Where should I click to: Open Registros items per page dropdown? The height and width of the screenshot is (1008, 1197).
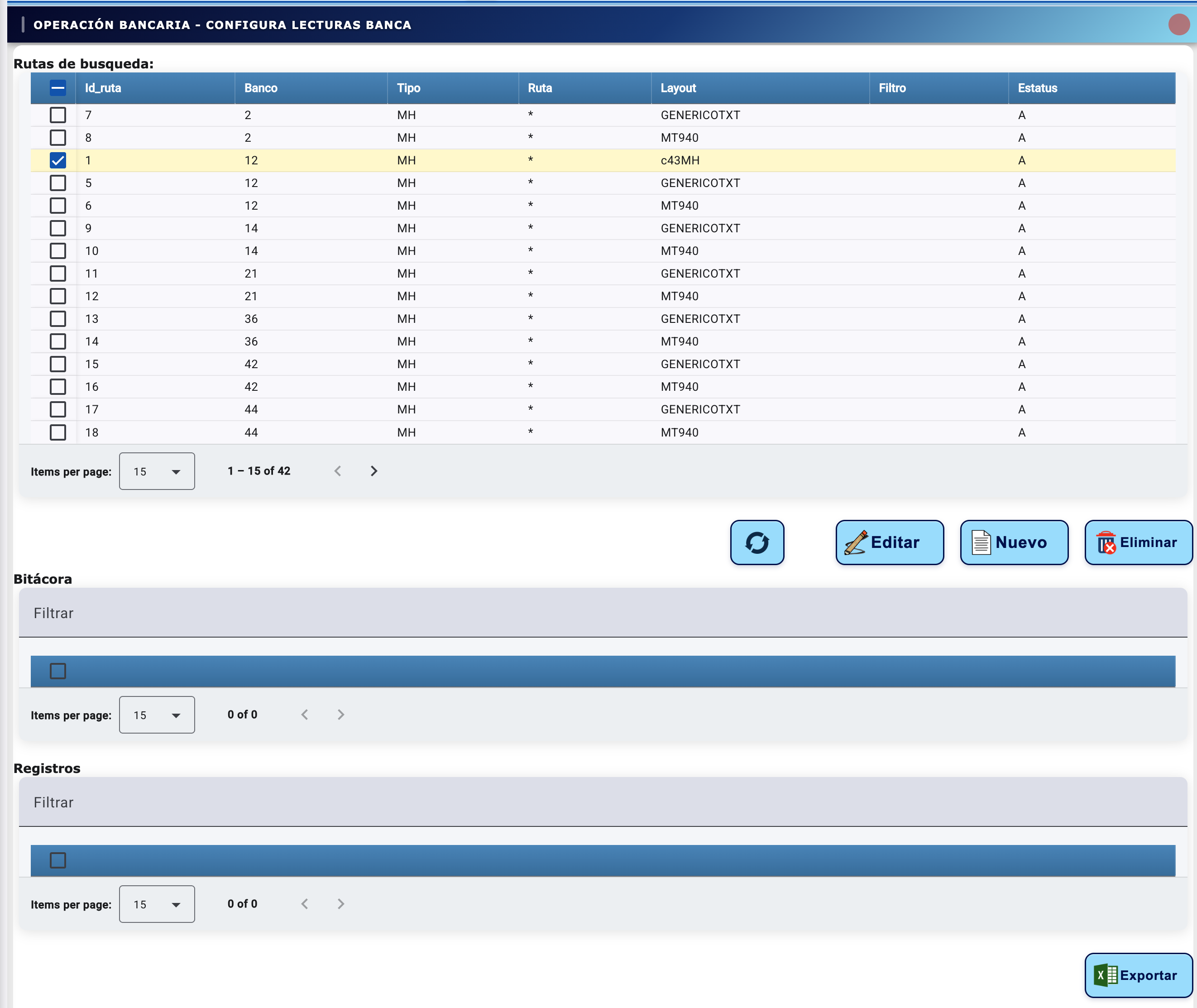[x=157, y=904]
